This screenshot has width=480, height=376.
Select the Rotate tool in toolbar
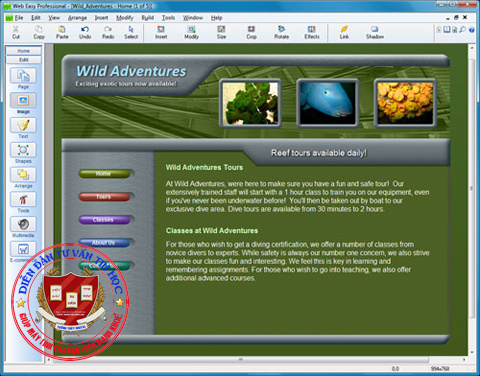(x=281, y=32)
